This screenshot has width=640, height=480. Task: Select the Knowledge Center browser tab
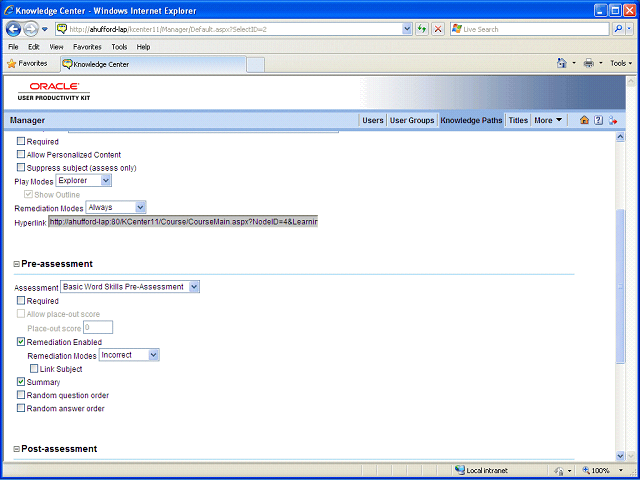[153, 64]
